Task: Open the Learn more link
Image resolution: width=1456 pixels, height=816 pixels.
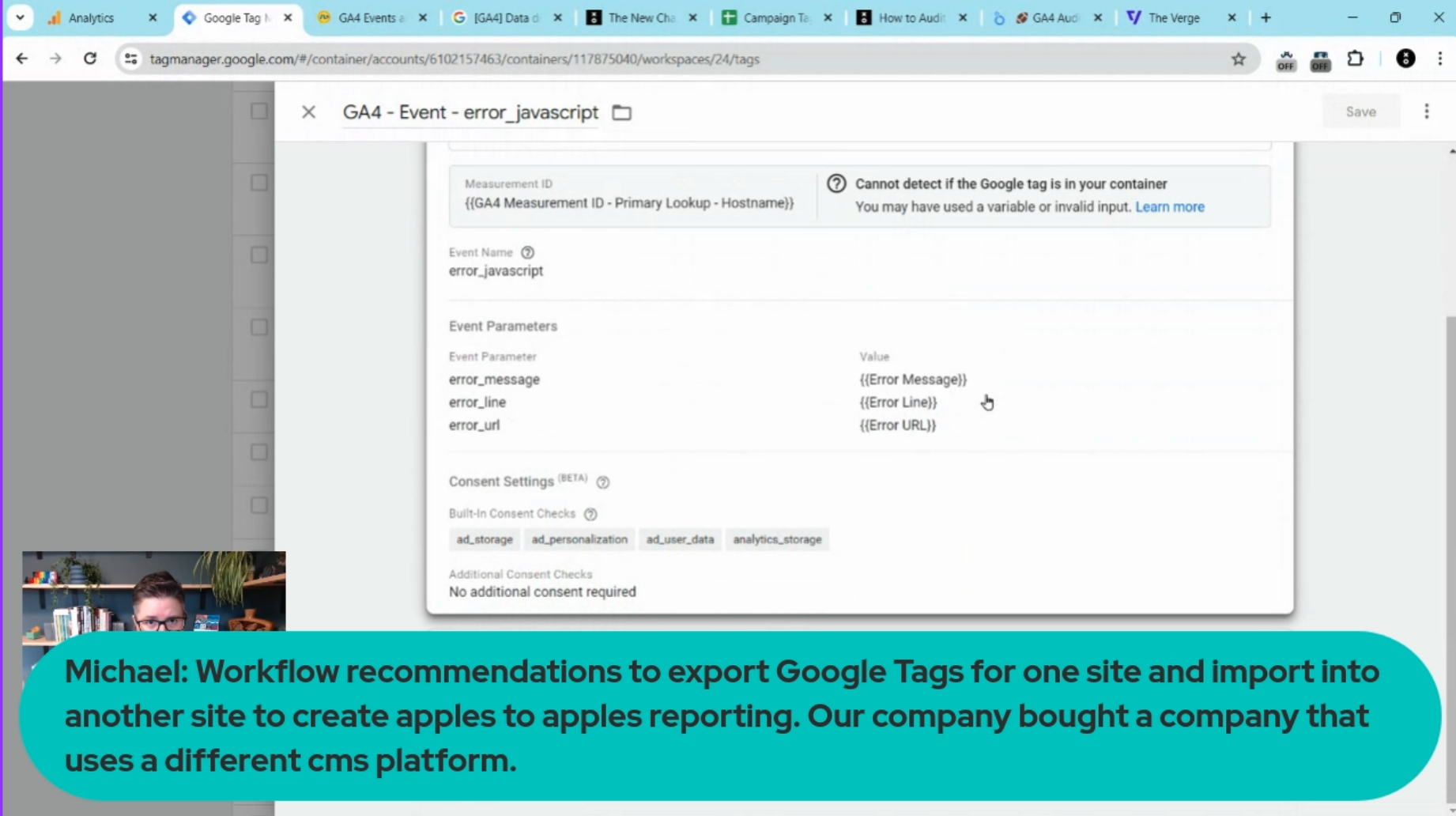Action: click(x=1170, y=206)
